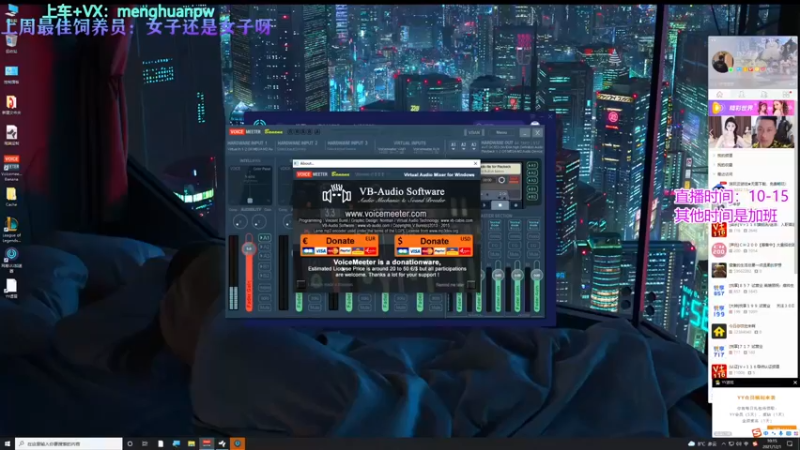Click the taskbar search box
This screenshot has height=450, width=800.
tap(69, 444)
